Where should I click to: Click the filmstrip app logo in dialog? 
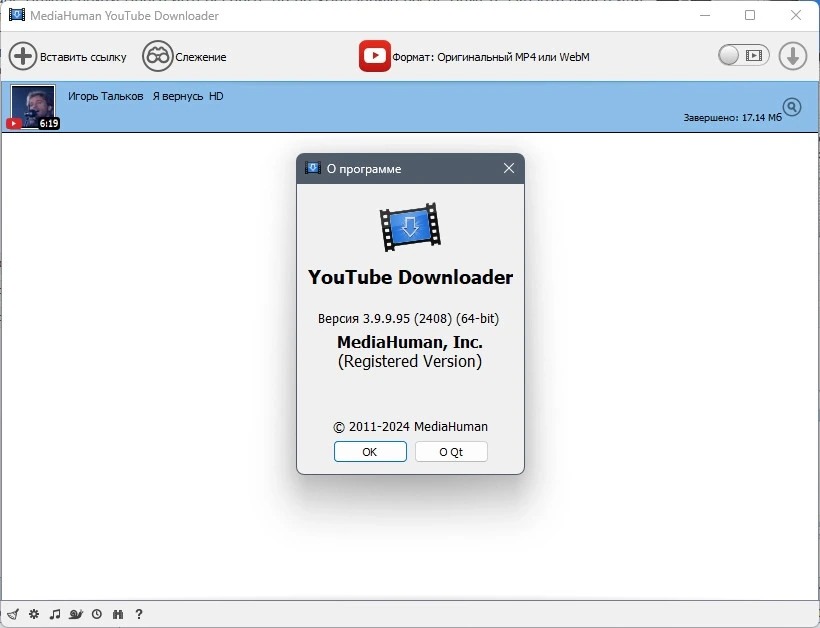click(x=410, y=227)
